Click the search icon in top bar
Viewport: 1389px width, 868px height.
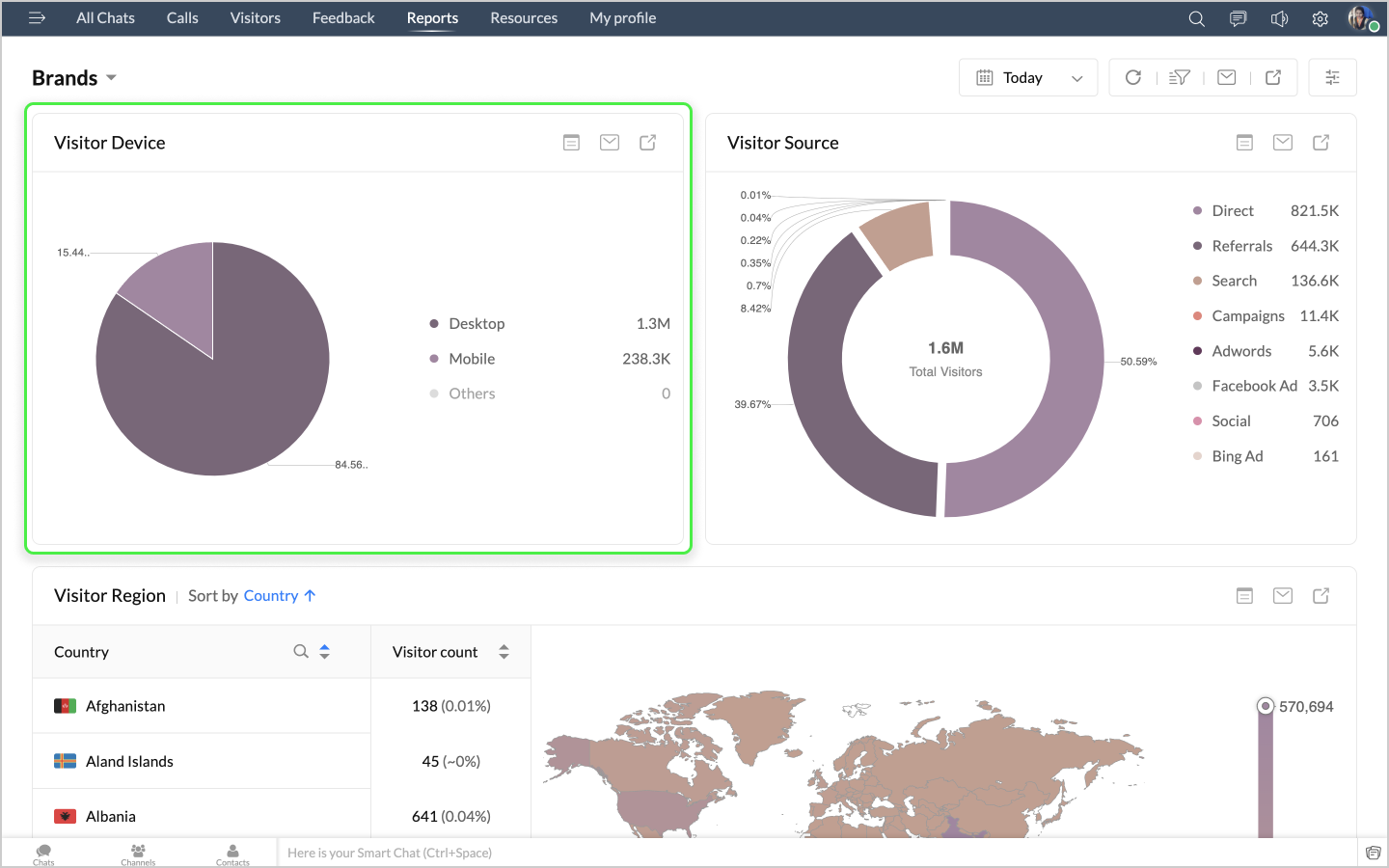1196,18
